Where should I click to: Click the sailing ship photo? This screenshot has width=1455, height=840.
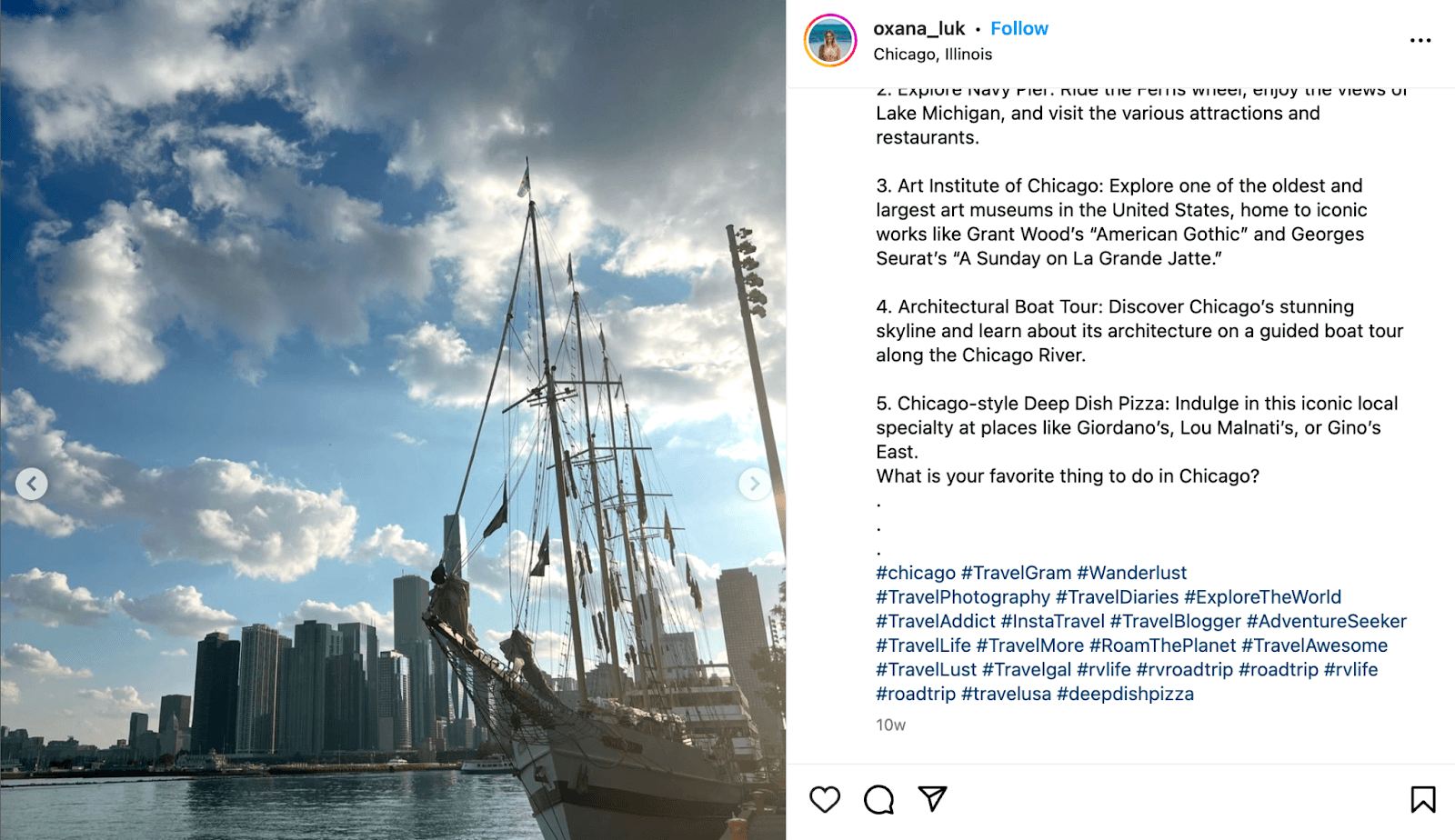tap(393, 420)
